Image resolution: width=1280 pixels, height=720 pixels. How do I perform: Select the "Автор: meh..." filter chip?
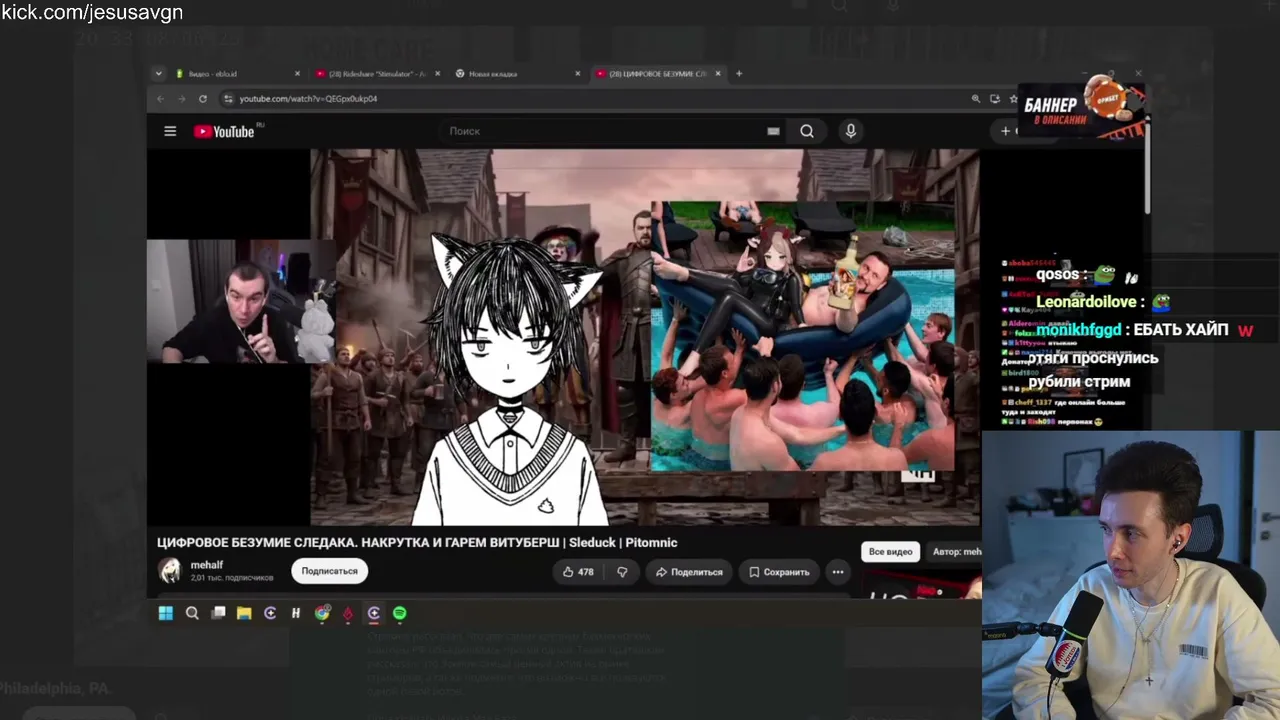tap(956, 552)
